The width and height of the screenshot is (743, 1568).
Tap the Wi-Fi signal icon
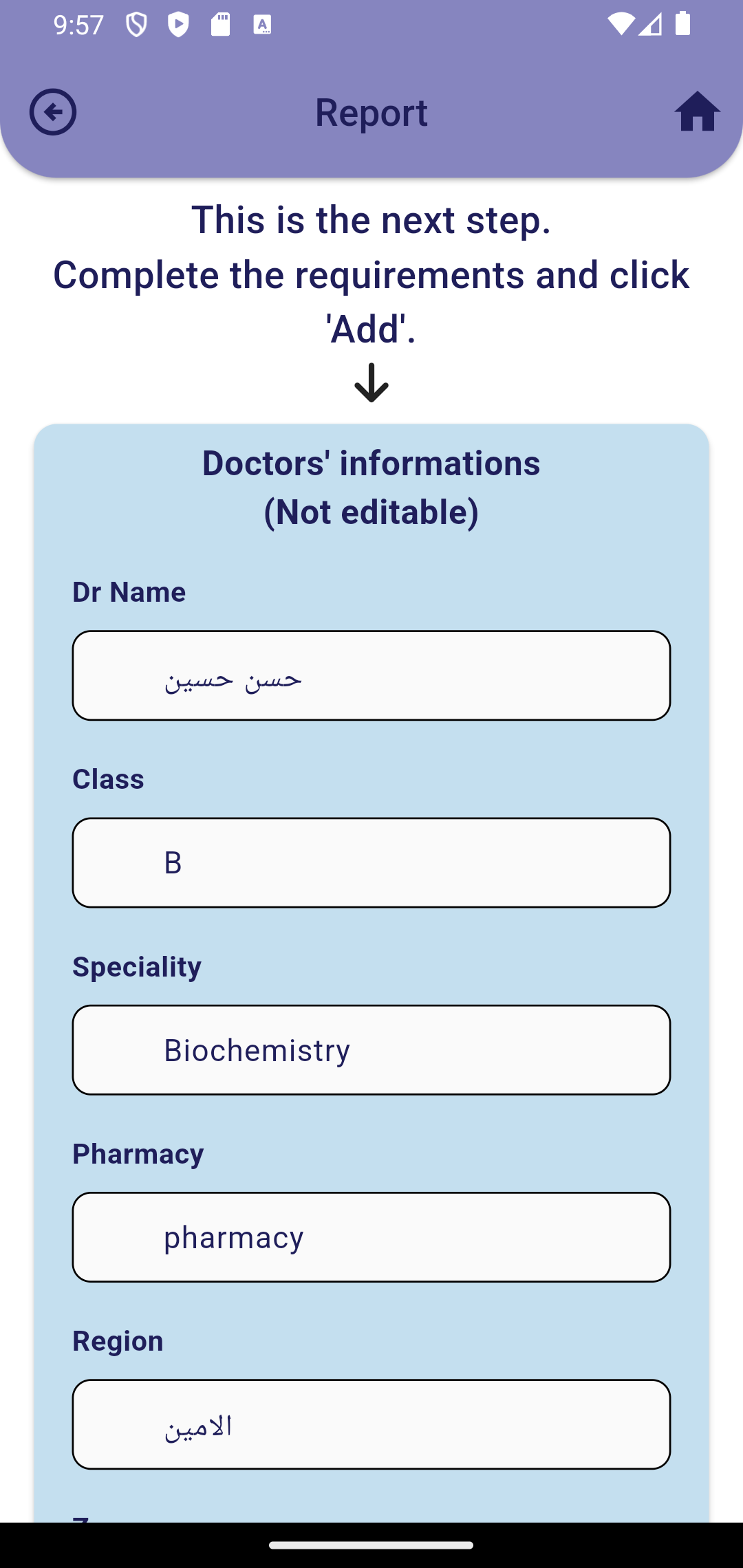620,25
